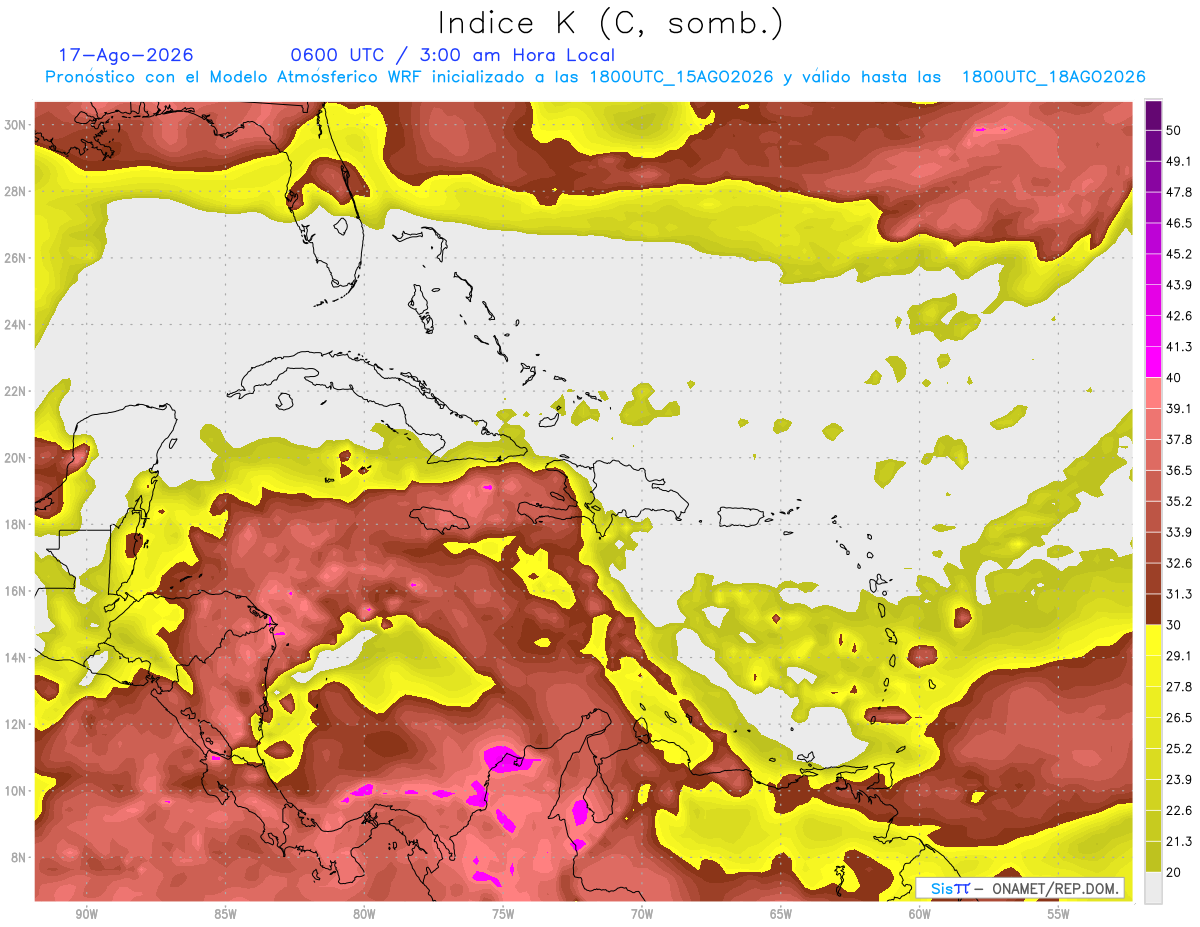
Task: Click the colorbar value 49.1
Action: pos(1179,161)
